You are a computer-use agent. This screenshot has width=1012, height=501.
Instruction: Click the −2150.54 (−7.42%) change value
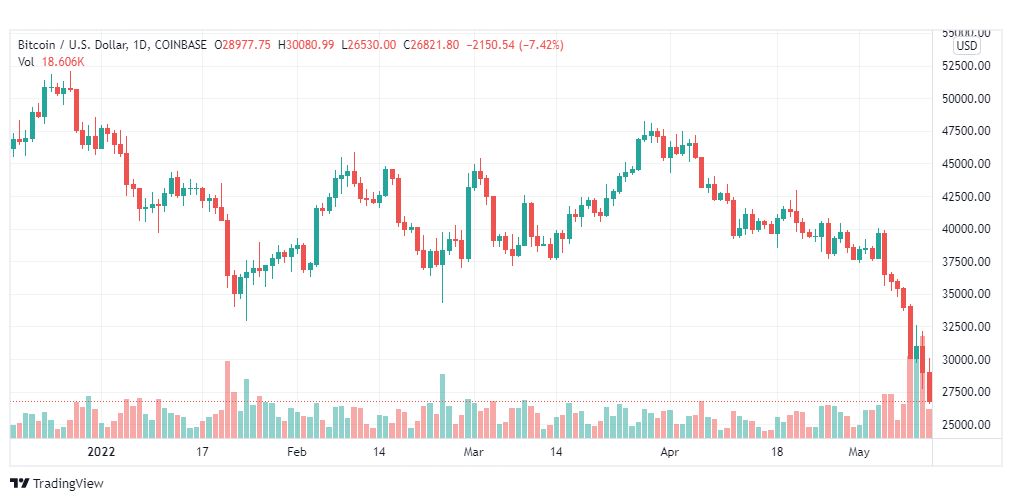tap(514, 45)
